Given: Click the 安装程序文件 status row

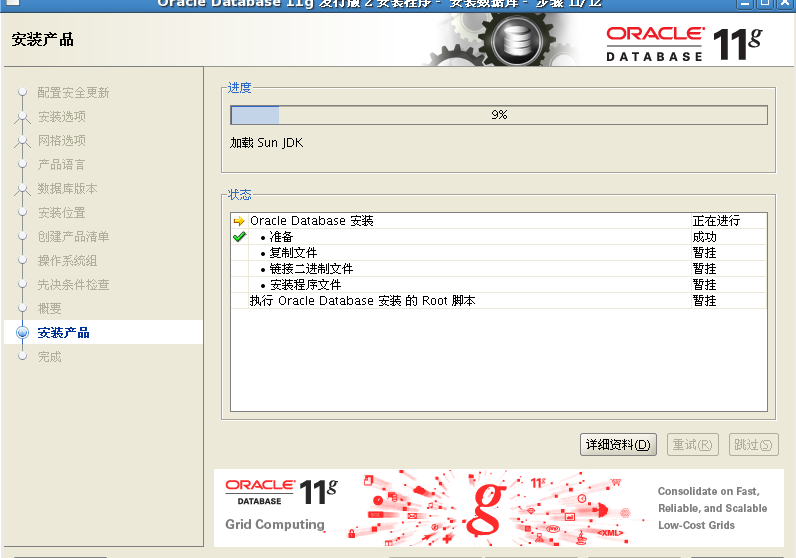Looking at the screenshot, I should (x=499, y=284).
